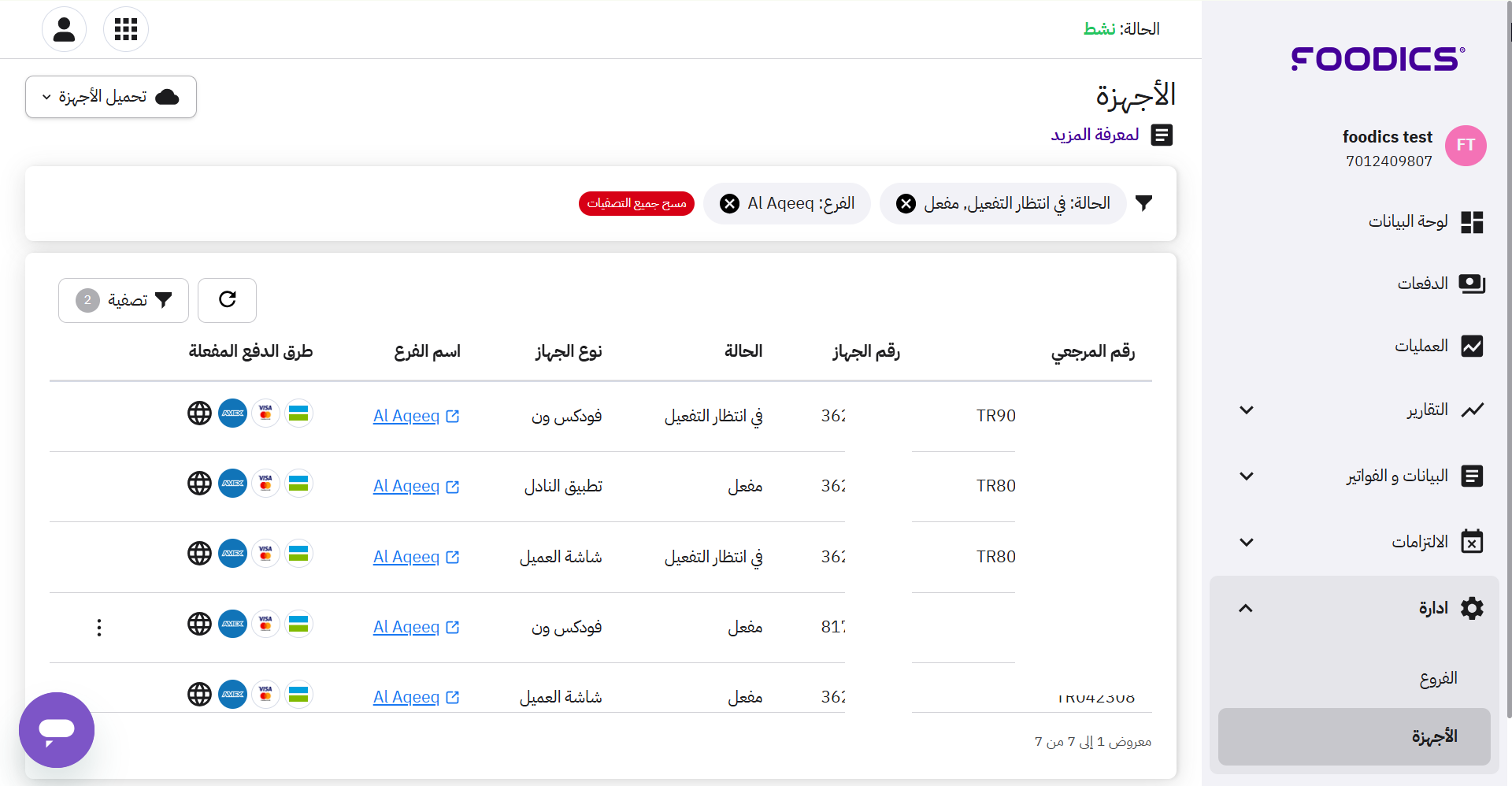Open the user profile icon
Image resolution: width=1512 pixels, height=786 pixels.
(64, 29)
